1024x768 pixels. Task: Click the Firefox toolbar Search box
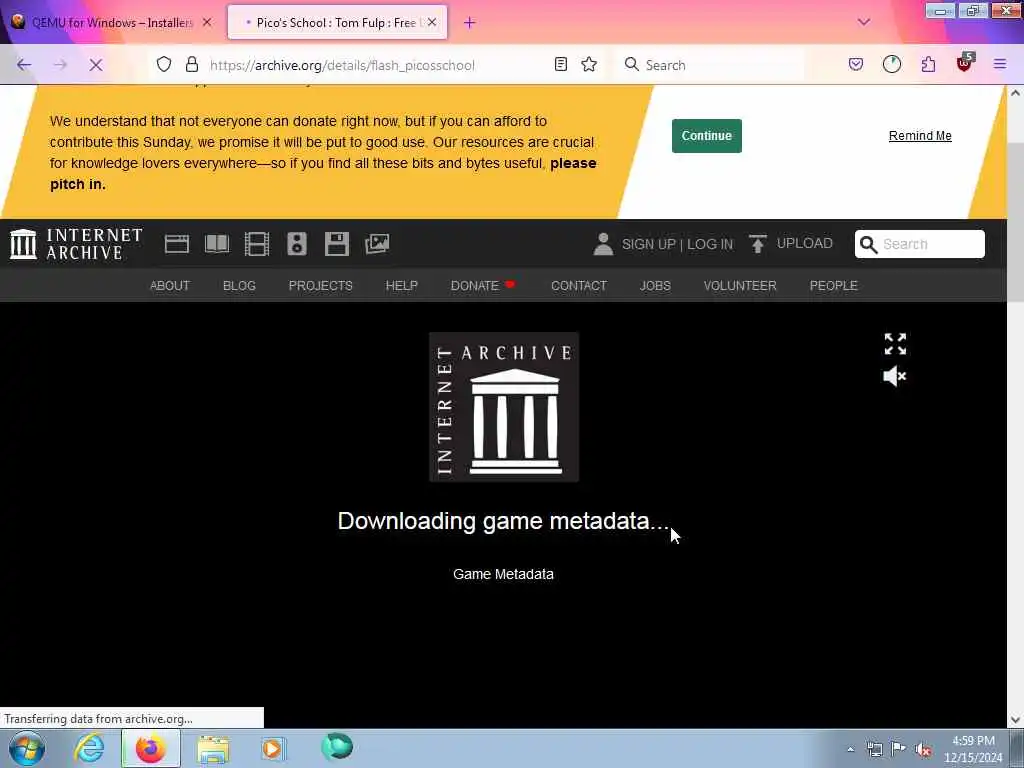[712, 65]
